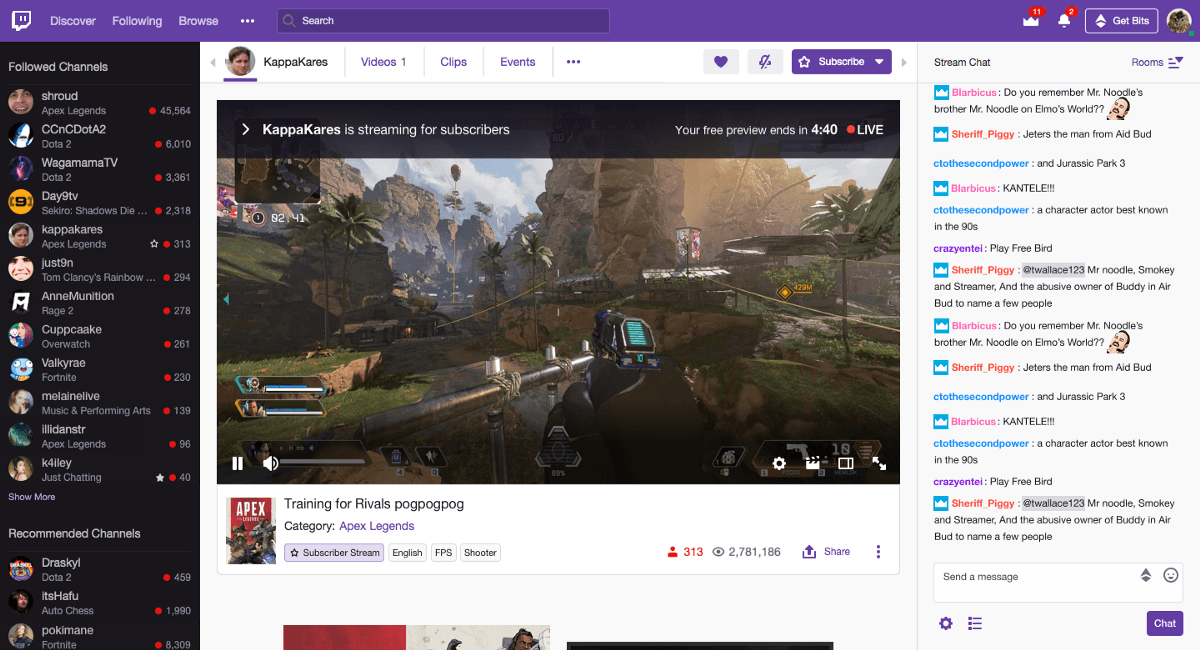Unfollow KappaKares with the heart button
The width and height of the screenshot is (1200, 650).
(x=720, y=62)
